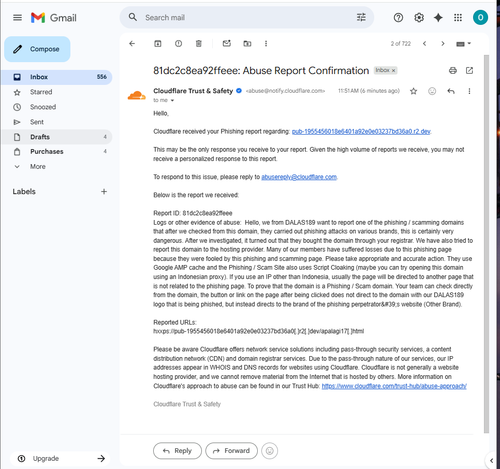Click sender name Cloudflare Trust & Safety
This screenshot has height=469, width=500.
coord(193,91)
